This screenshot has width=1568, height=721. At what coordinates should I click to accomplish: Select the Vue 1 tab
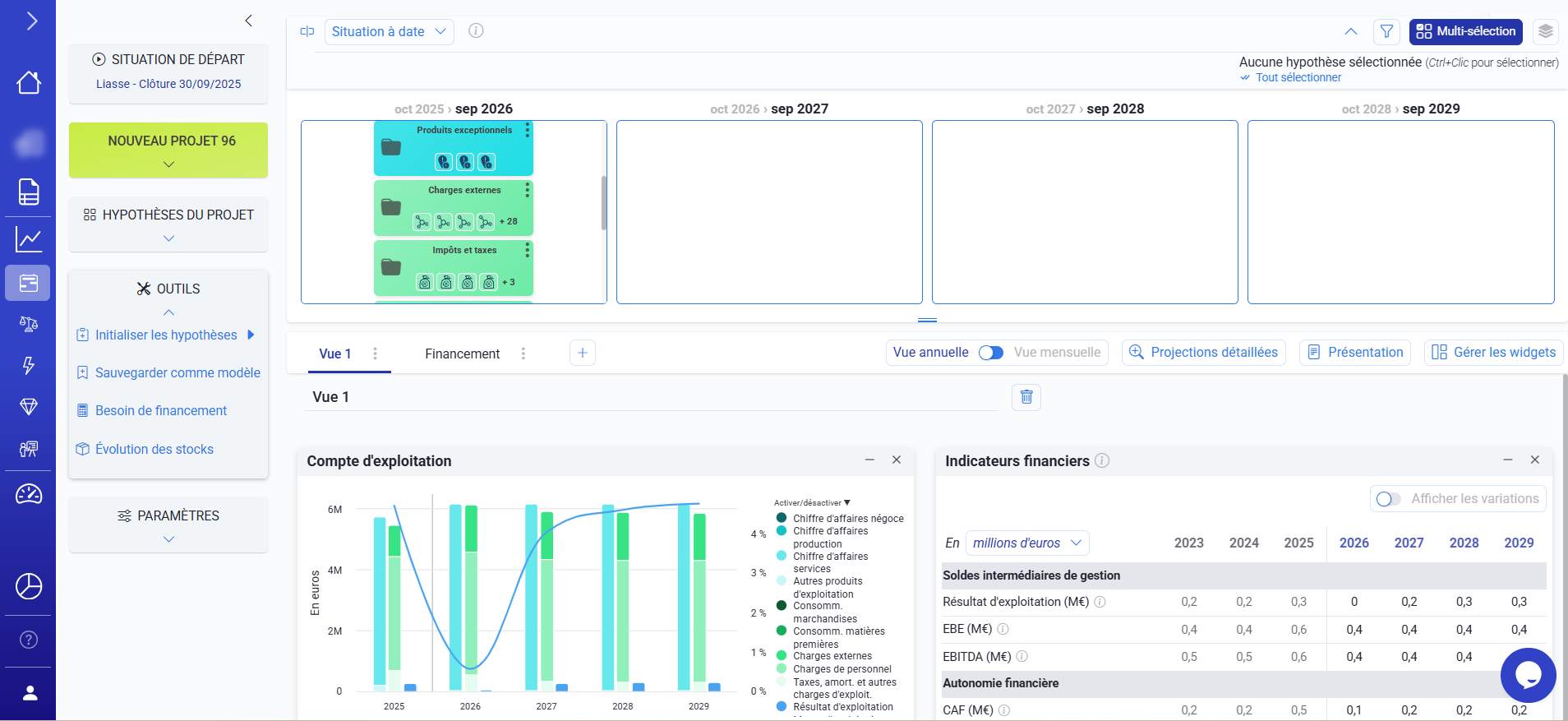(x=334, y=354)
